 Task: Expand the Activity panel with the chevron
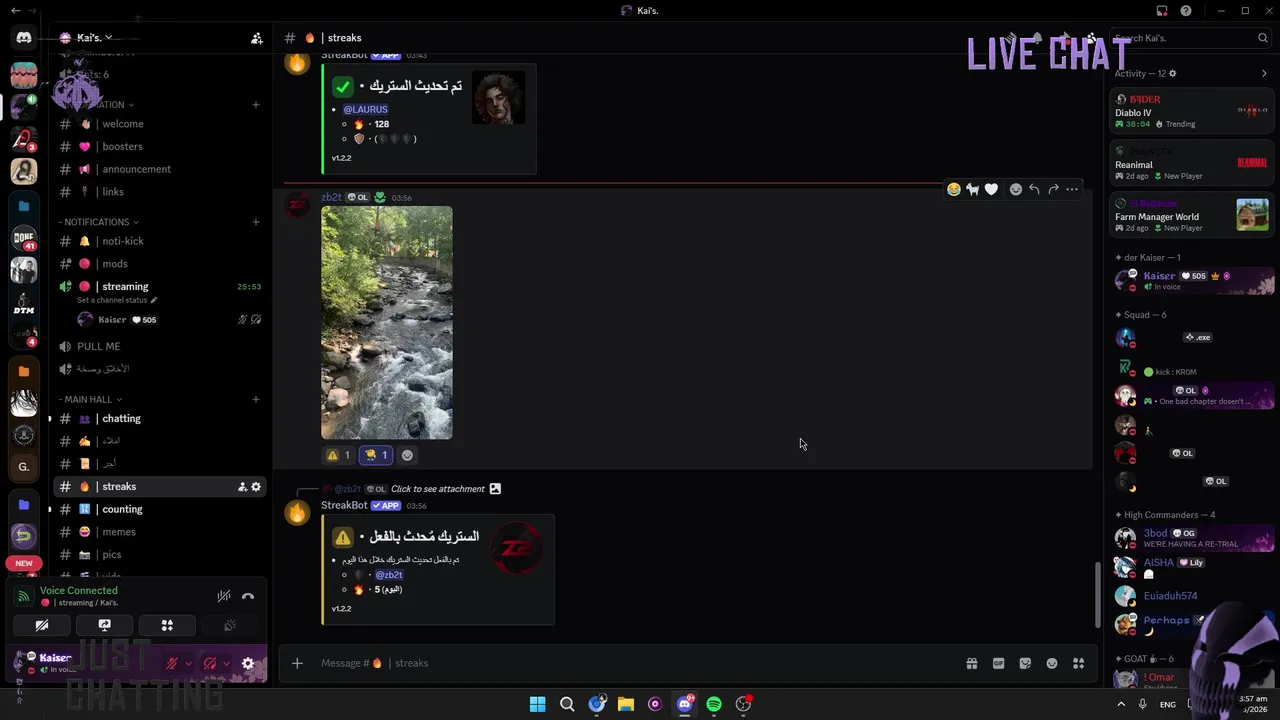point(1264,73)
